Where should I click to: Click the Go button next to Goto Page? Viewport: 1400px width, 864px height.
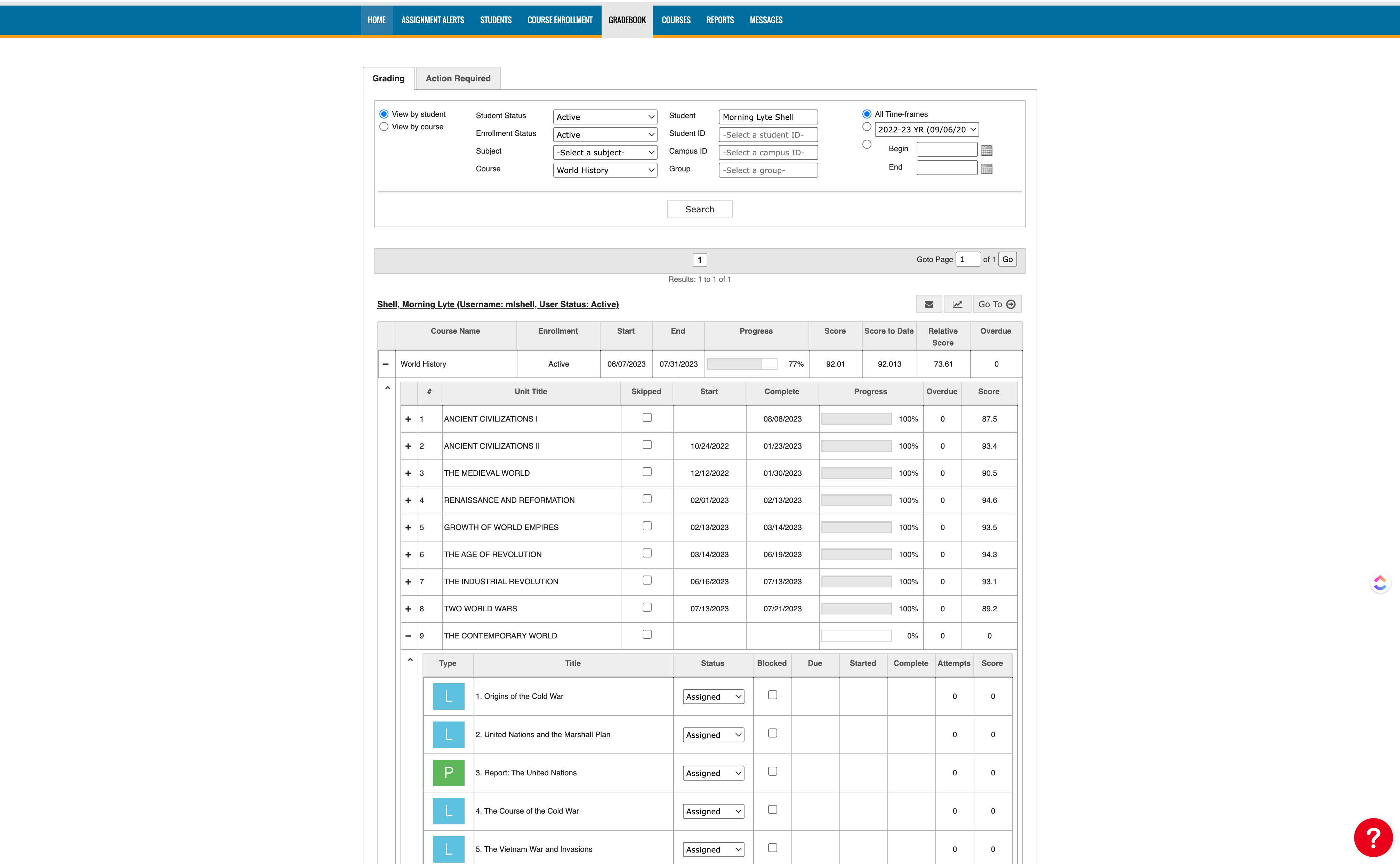pyautogui.click(x=1007, y=259)
